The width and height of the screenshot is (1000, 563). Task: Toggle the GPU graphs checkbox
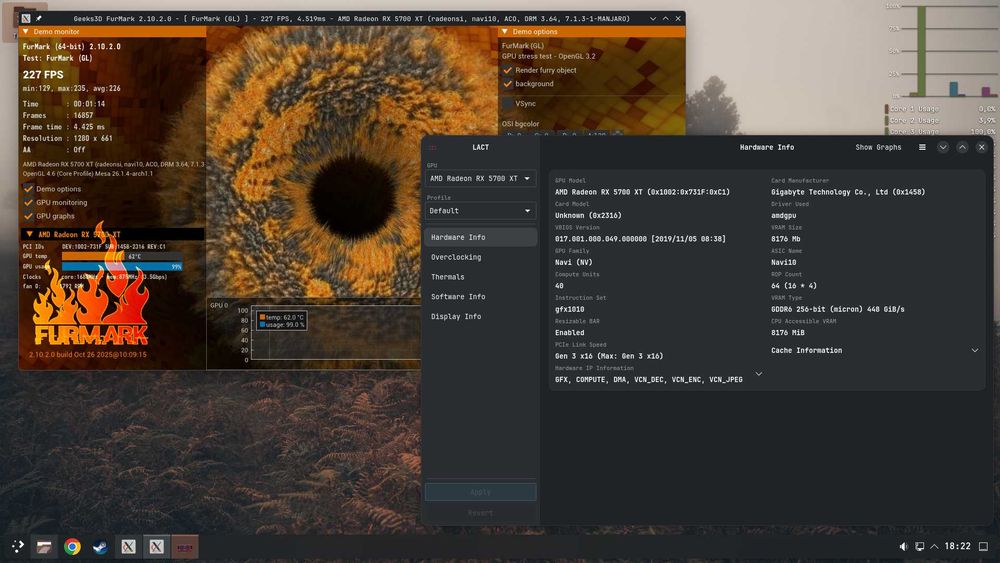point(28,216)
